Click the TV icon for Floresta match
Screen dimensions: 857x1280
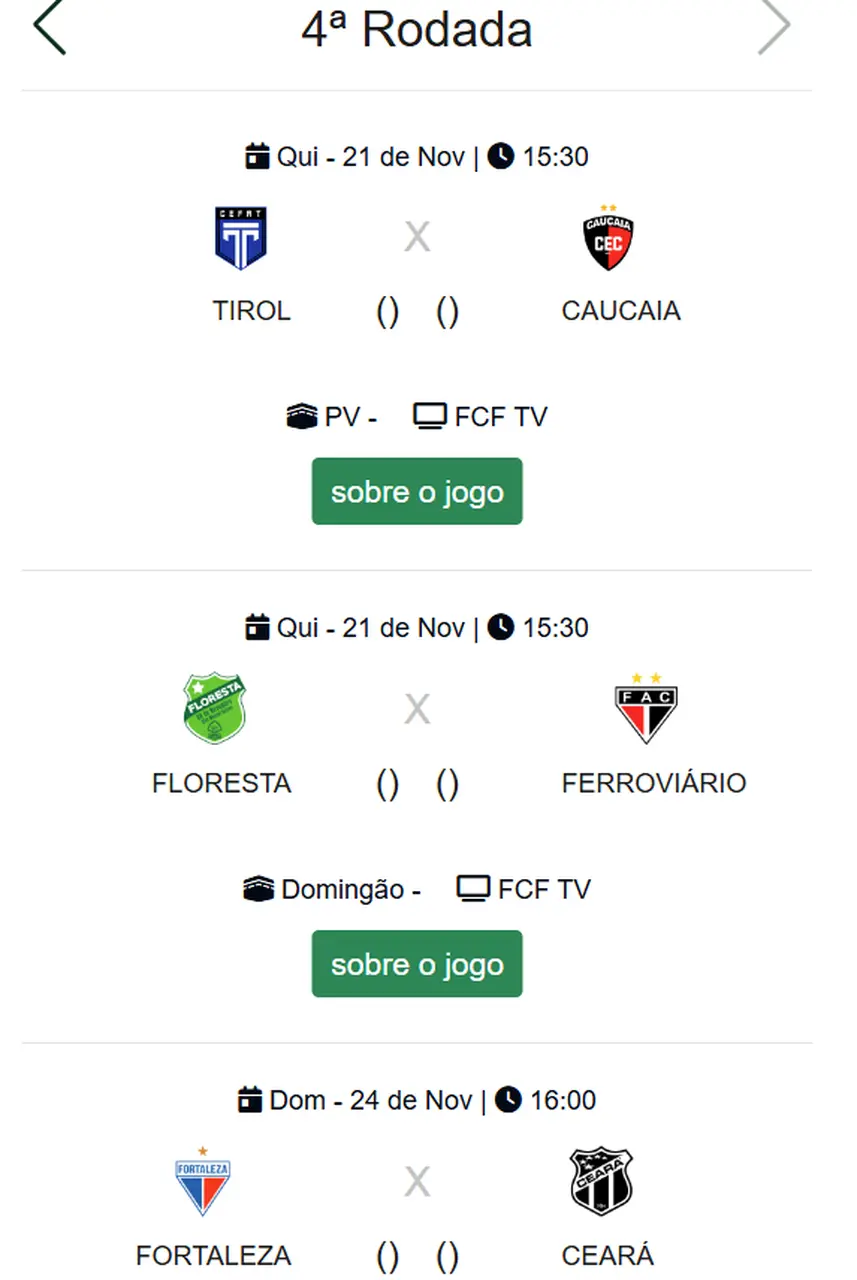click(473, 889)
